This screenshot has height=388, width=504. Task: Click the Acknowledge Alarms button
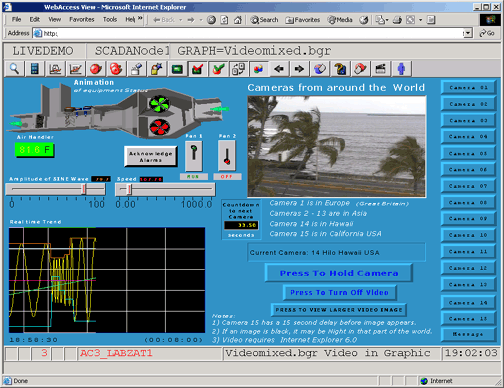coord(151,156)
